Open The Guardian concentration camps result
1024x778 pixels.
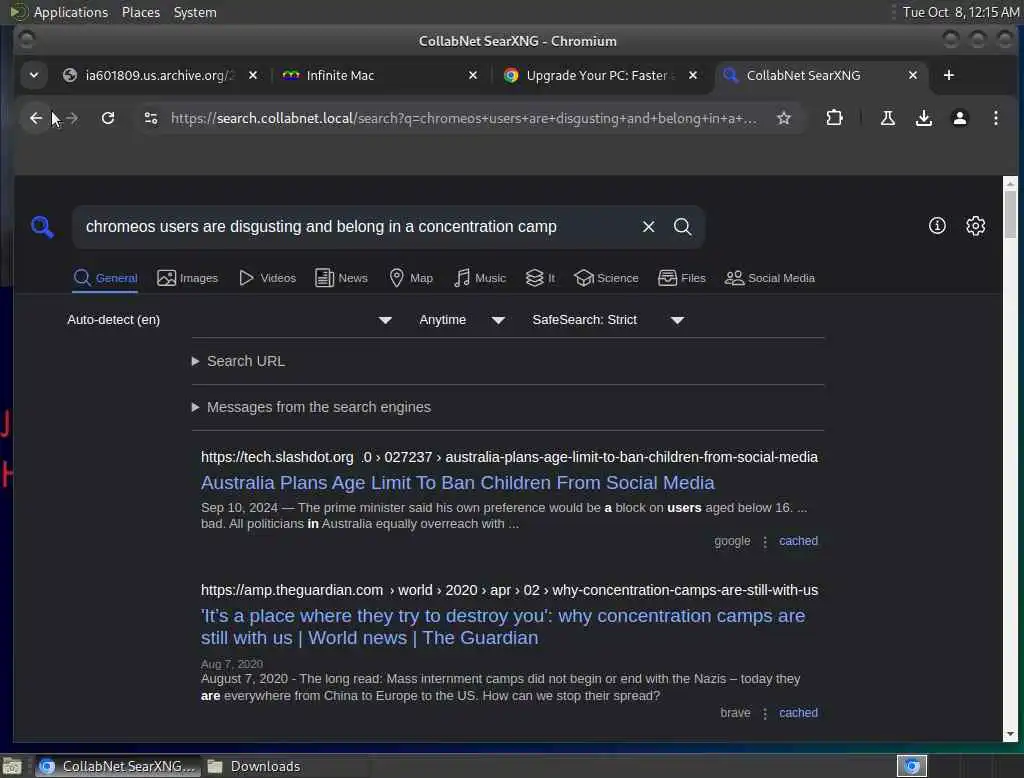point(503,626)
